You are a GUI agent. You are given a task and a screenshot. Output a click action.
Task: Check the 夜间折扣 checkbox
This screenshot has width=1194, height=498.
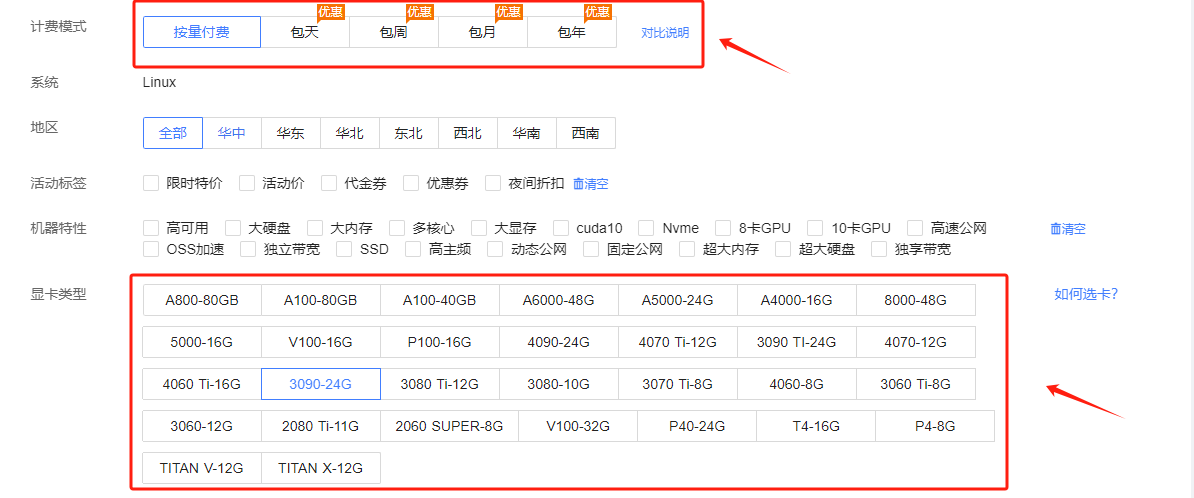(x=493, y=183)
